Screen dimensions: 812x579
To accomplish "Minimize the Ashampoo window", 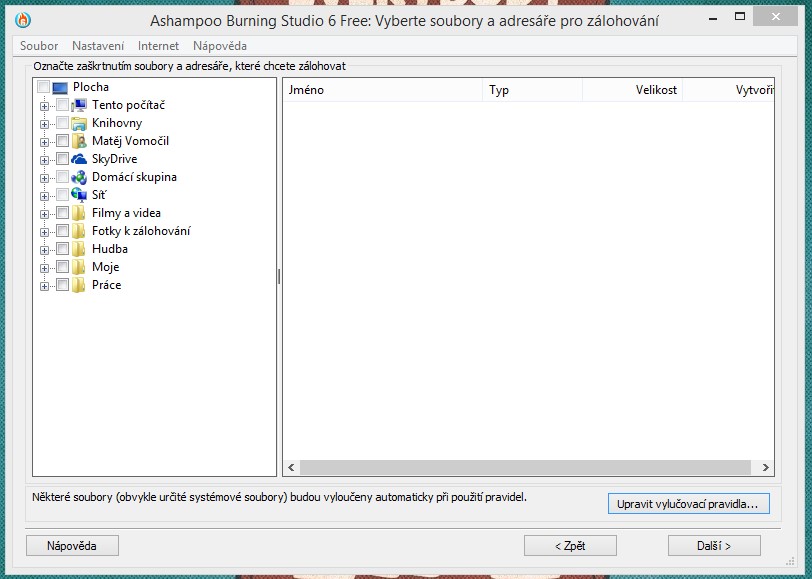I will tap(713, 18).
